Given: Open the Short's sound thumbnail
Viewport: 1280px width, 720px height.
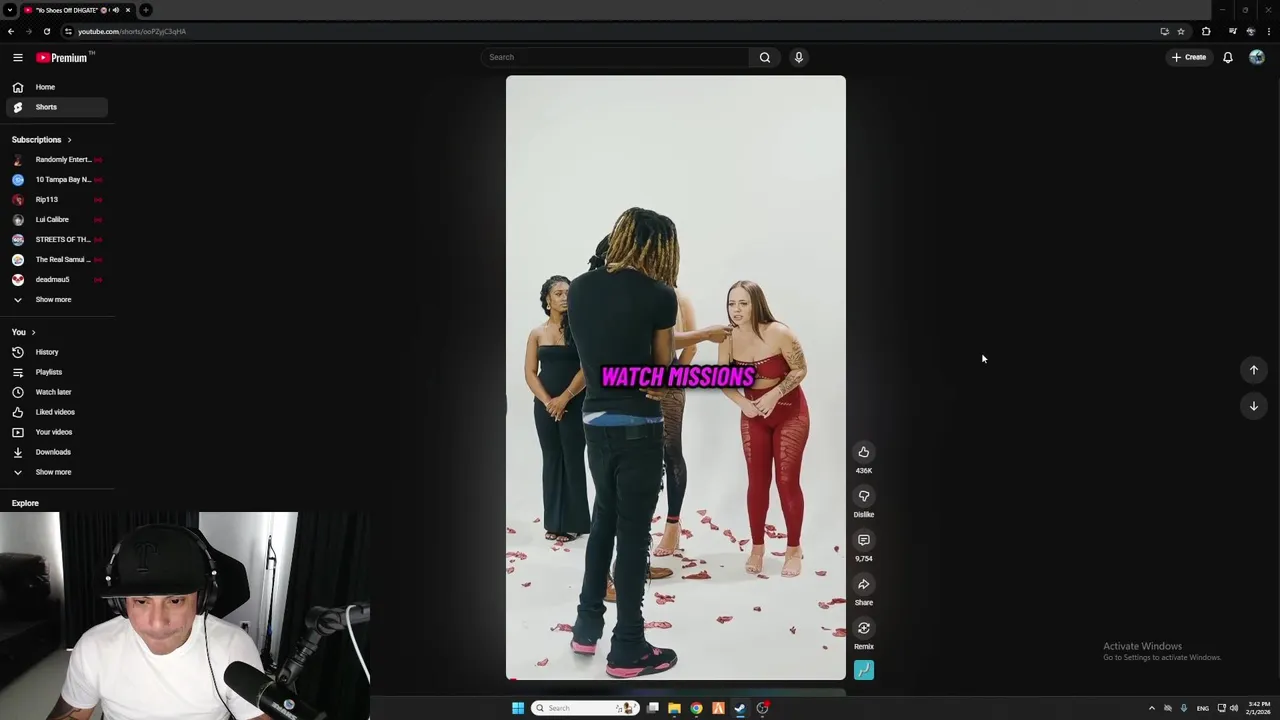Looking at the screenshot, I should pyautogui.click(x=864, y=670).
